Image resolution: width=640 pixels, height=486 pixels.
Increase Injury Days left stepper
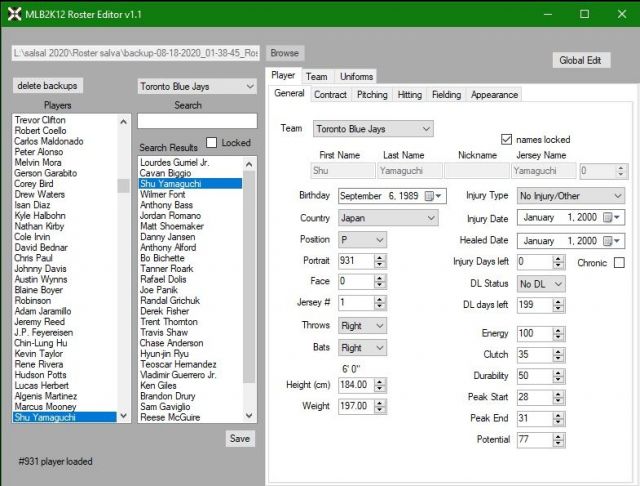pos(558,259)
